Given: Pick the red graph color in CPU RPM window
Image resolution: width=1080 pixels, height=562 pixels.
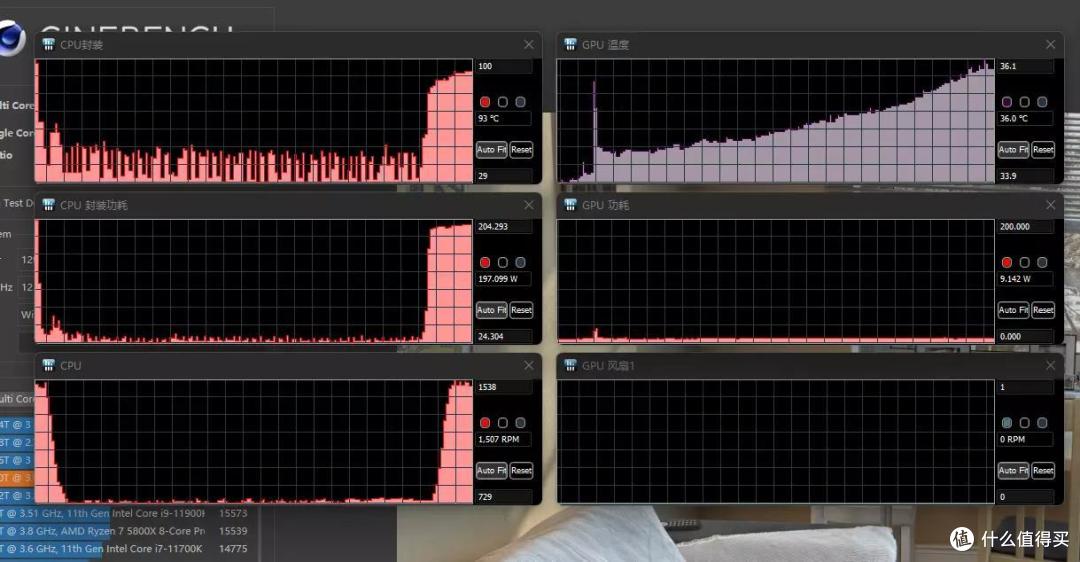Looking at the screenshot, I should 485,423.
